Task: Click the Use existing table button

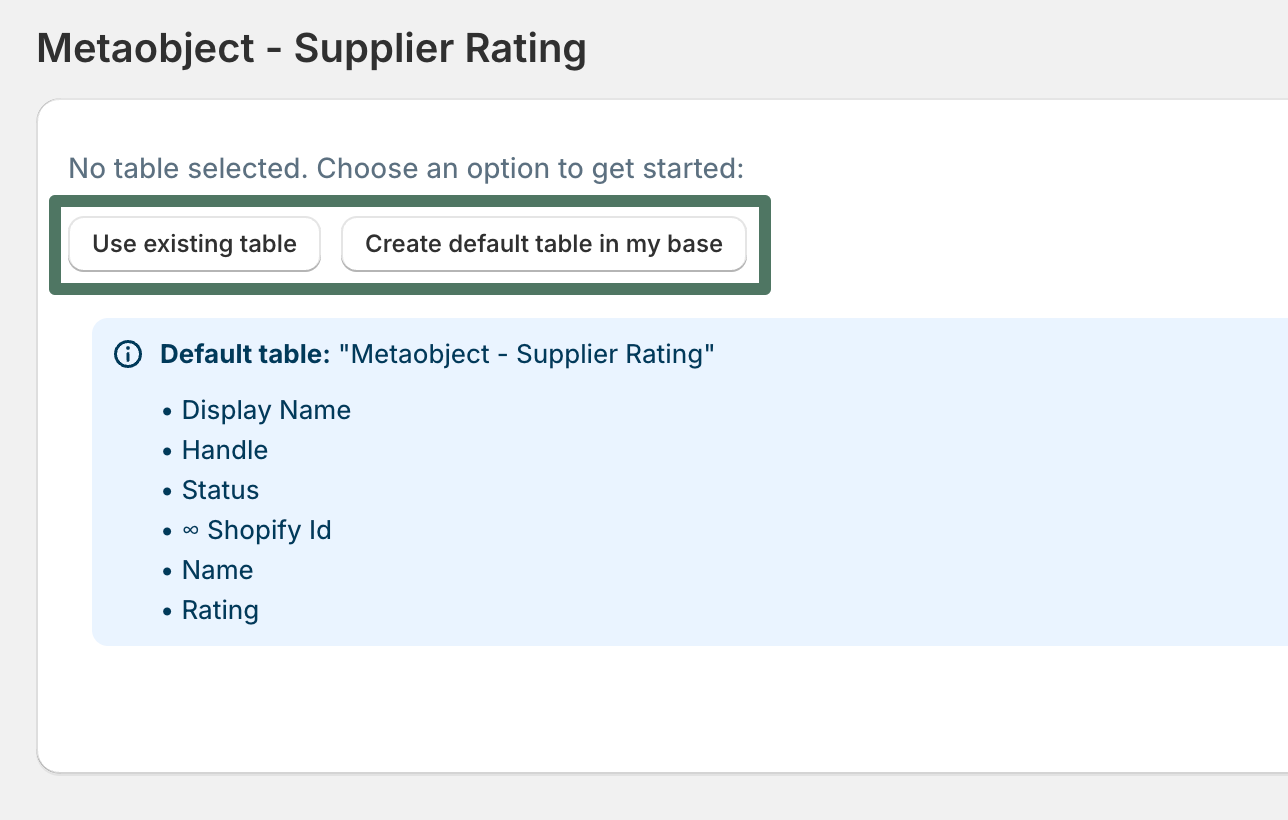Action: pos(194,244)
